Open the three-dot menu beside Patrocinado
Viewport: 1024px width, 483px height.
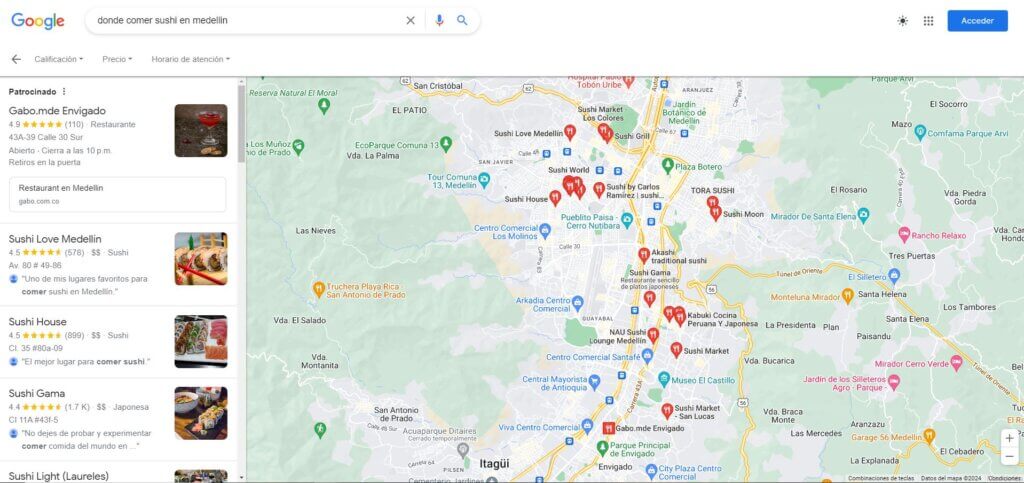click(x=64, y=91)
